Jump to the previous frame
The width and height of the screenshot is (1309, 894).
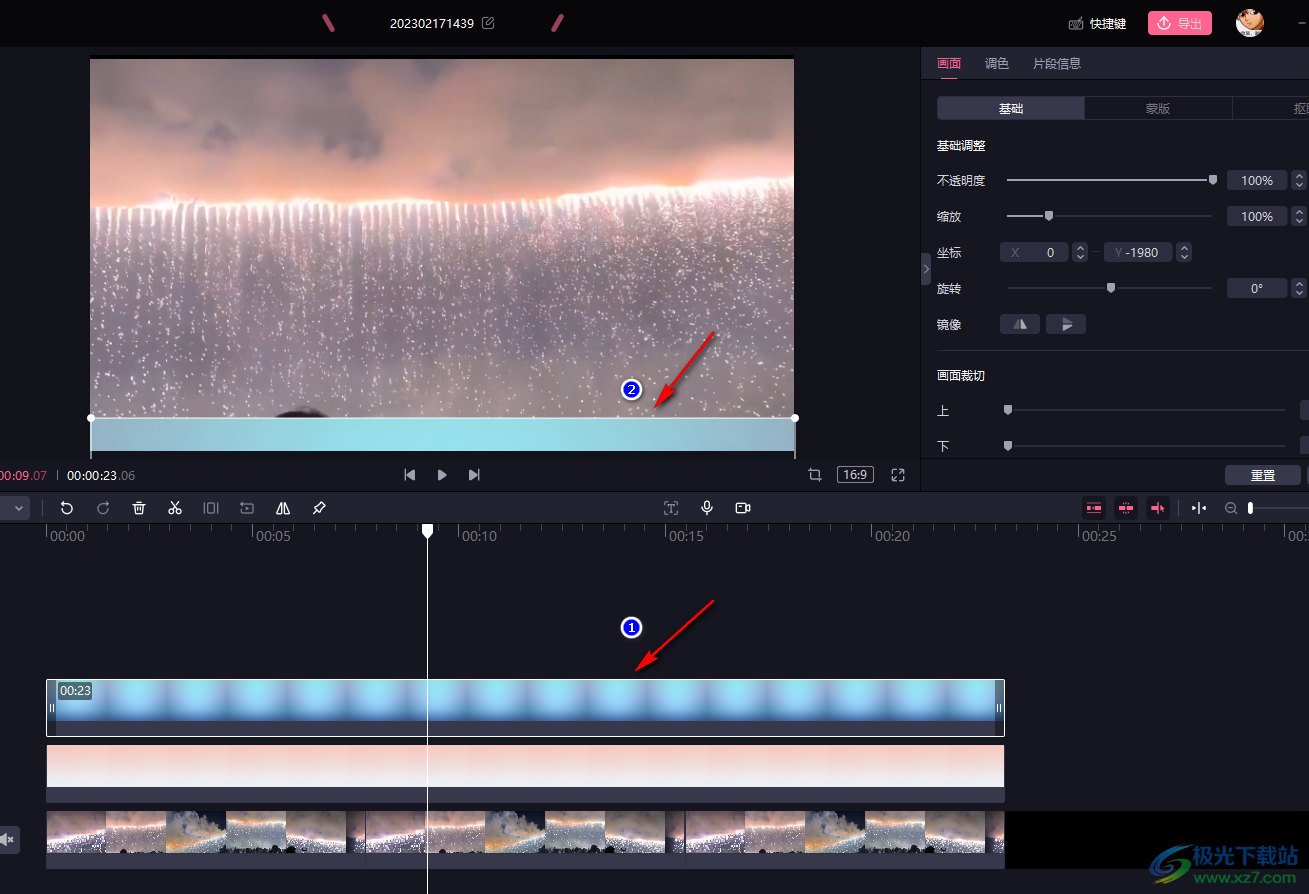pyautogui.click(x=409, y=475)
